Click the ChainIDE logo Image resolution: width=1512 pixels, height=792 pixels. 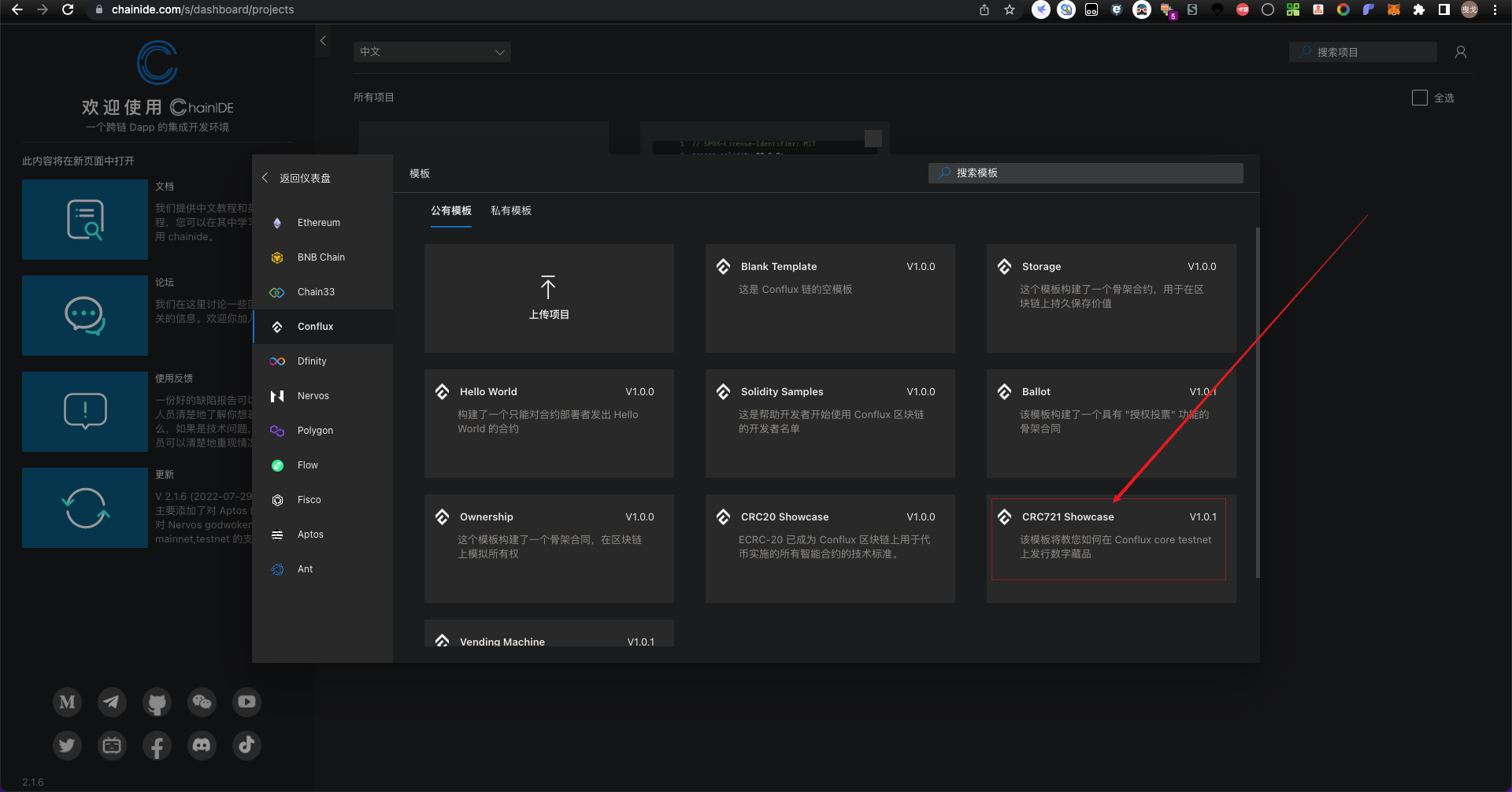pos(157,63)
